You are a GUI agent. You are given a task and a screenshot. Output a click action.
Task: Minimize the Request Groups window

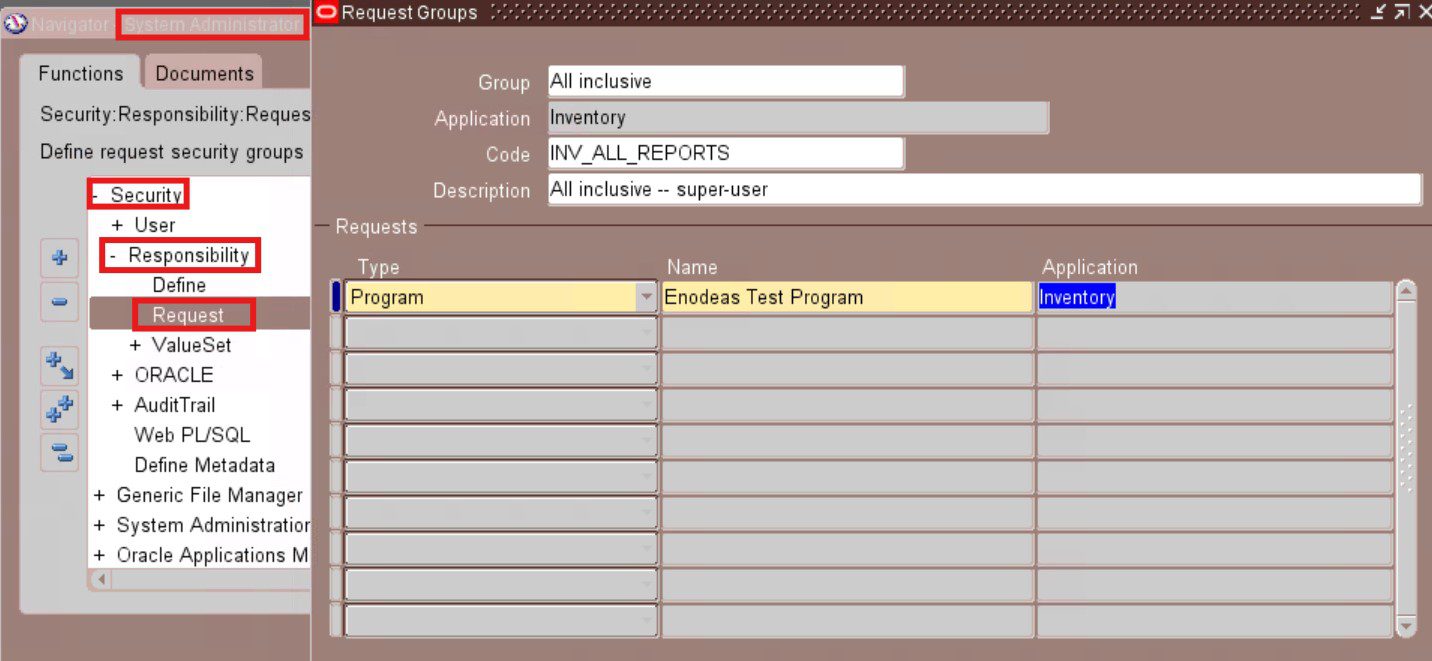[x=1379, y=12]
